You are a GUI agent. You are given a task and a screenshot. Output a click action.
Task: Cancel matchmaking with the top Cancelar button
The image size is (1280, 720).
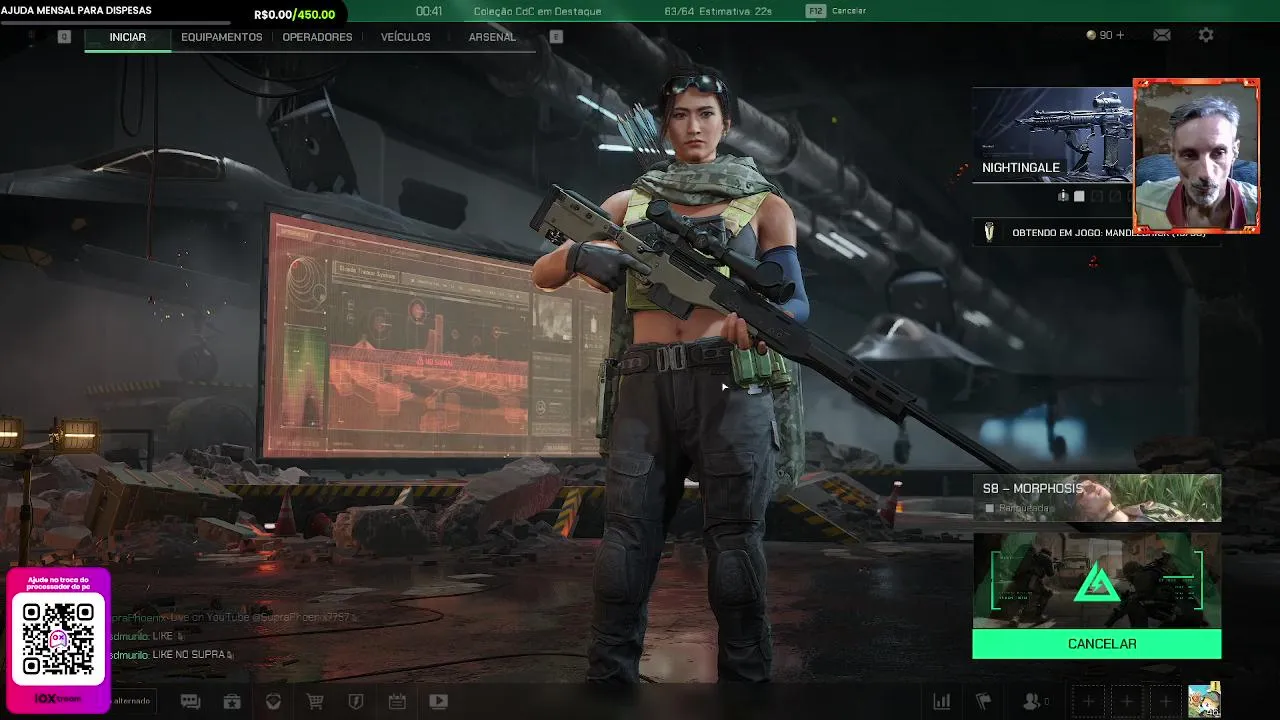pos(849,11)
